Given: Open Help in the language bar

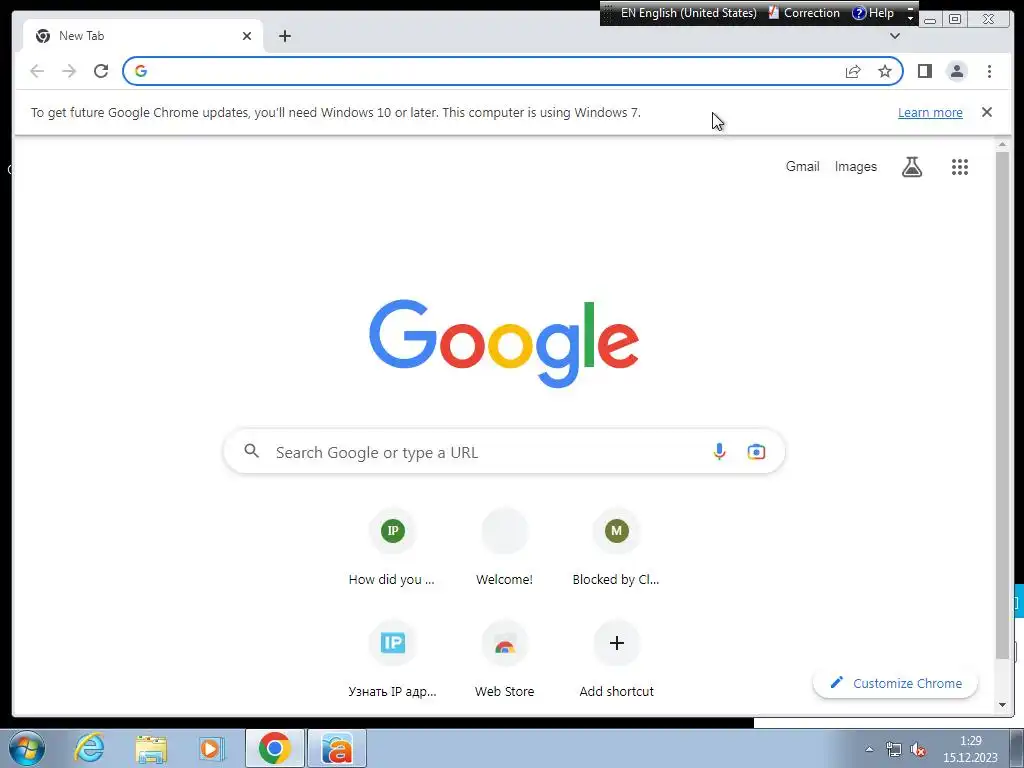Looking at the screenshot, I should click(x=873, y=13).
